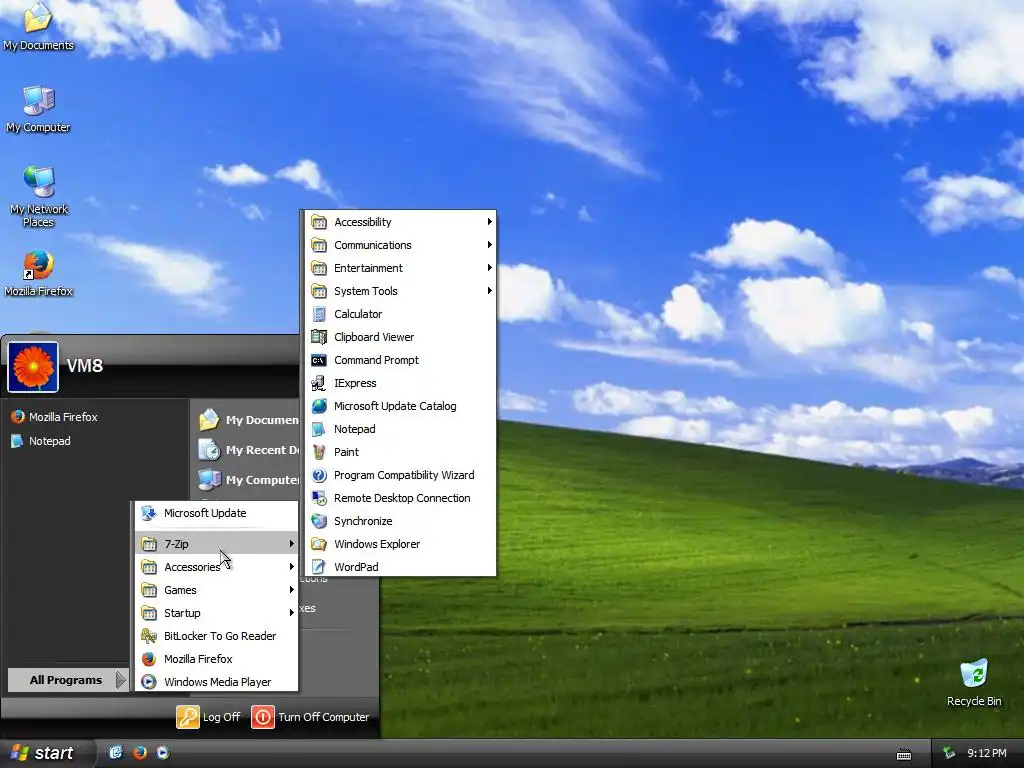Click the system tray network icon
This screenshot has width=1024, height=768.
click(x=949, y=753)
